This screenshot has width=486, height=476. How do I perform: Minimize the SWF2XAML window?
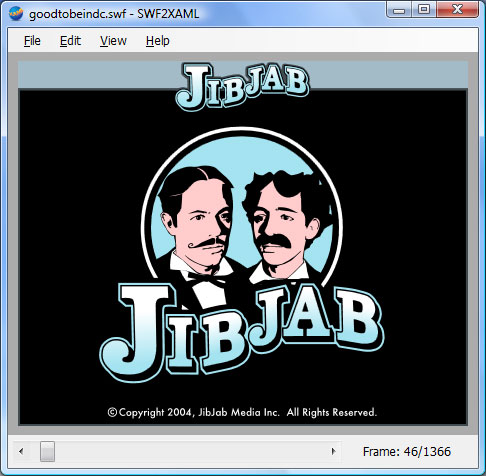click(x=399, y=10)
